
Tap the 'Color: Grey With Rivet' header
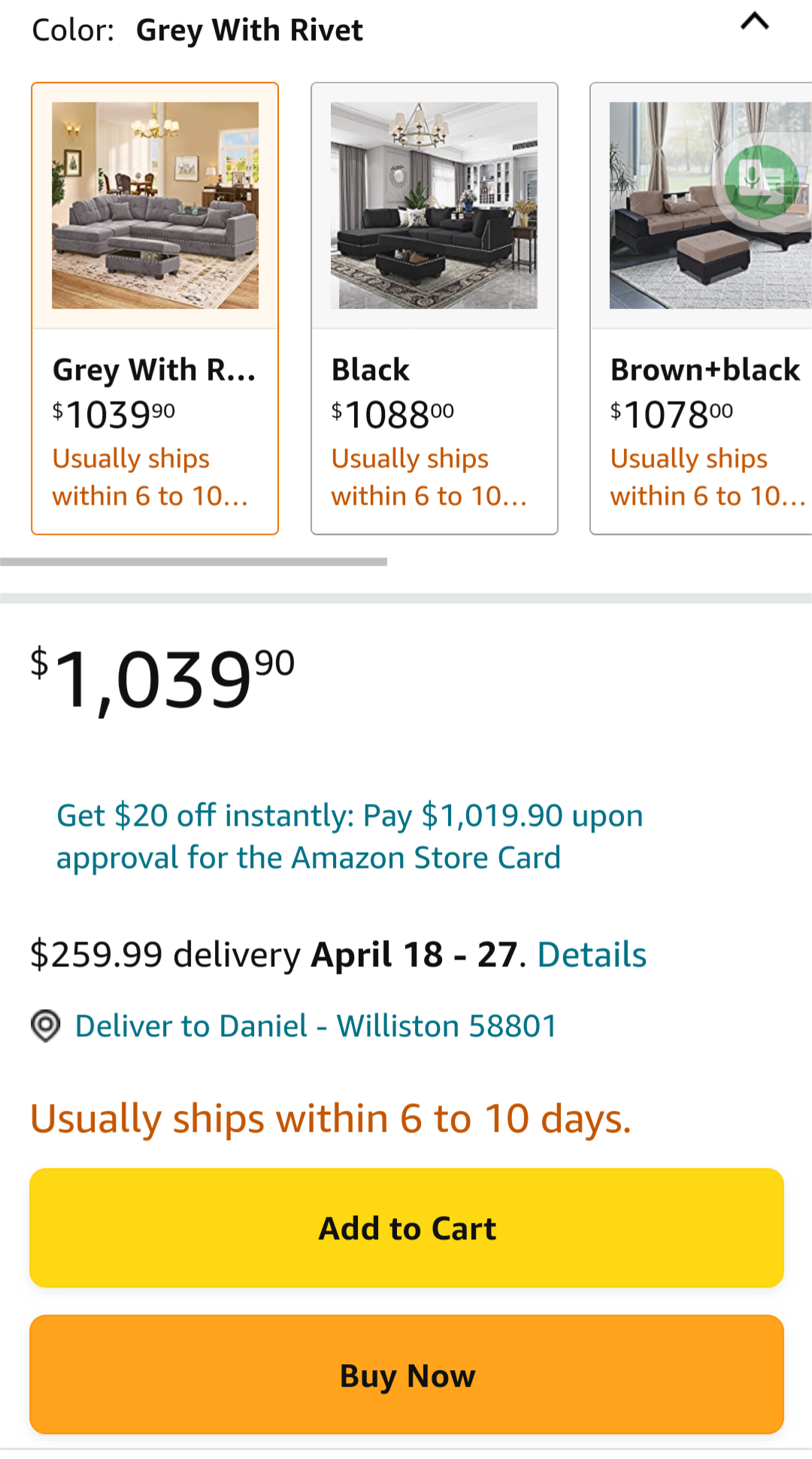coord(197,31)
